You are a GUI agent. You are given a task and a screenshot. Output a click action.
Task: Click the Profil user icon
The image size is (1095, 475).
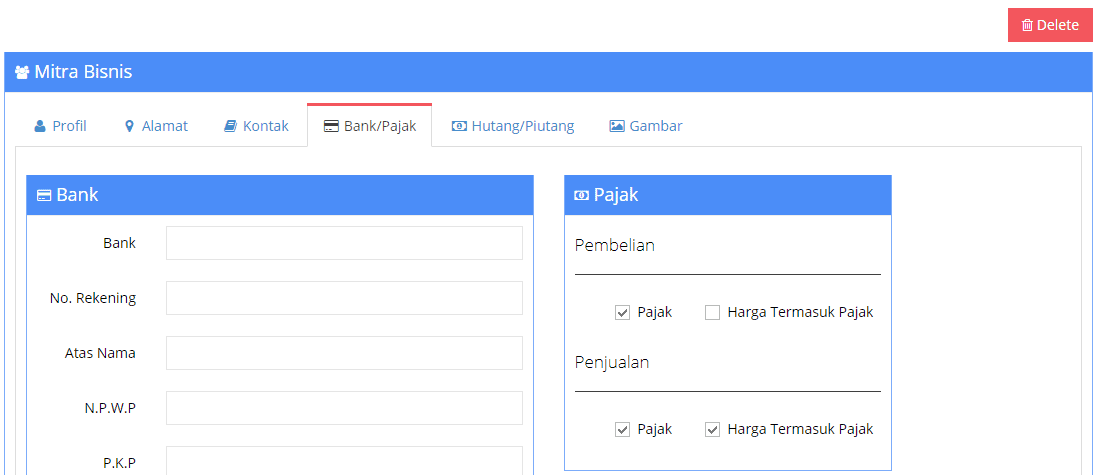tap(40, 126)
